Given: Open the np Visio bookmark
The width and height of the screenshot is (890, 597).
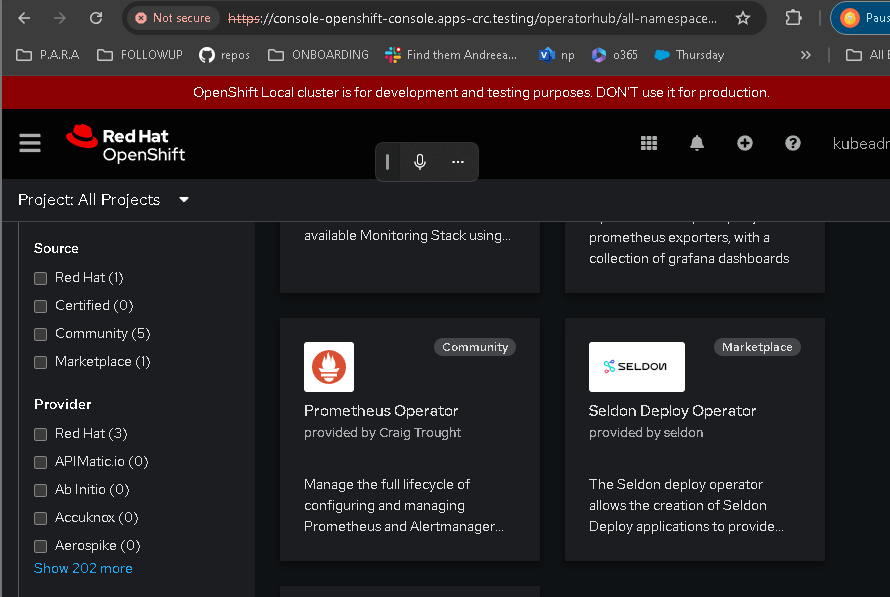Looking at the screenshot, I should (x=556, y=55).
